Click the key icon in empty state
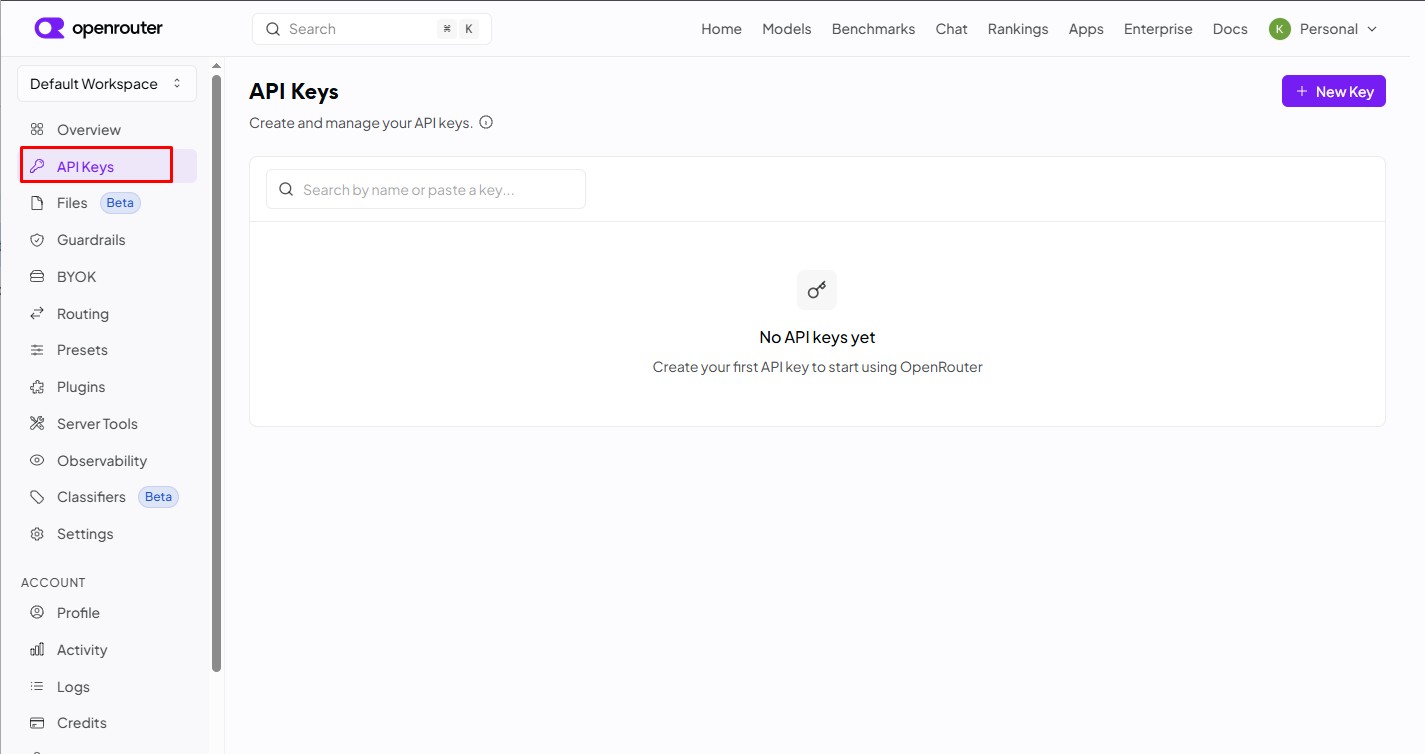Image resolution: width=1425 pixels, height=754 pixels. click(817, 290)
